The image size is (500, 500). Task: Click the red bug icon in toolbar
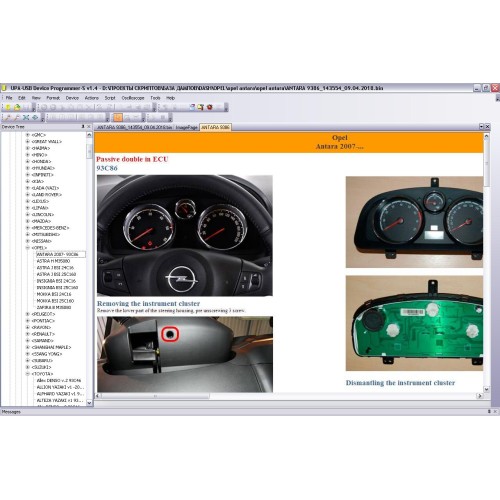tap(210, 107)
